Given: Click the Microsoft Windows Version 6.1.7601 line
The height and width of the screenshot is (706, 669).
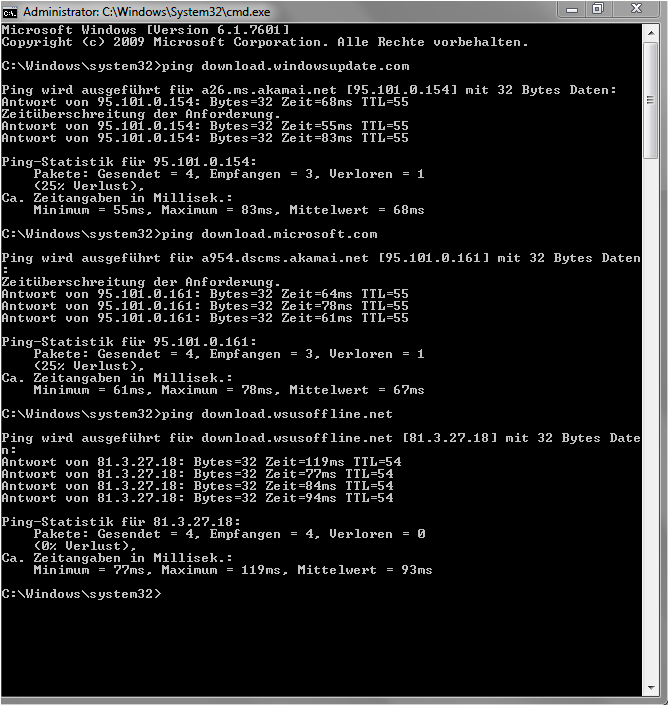Looking at the screenshot, I should (145, 30).
